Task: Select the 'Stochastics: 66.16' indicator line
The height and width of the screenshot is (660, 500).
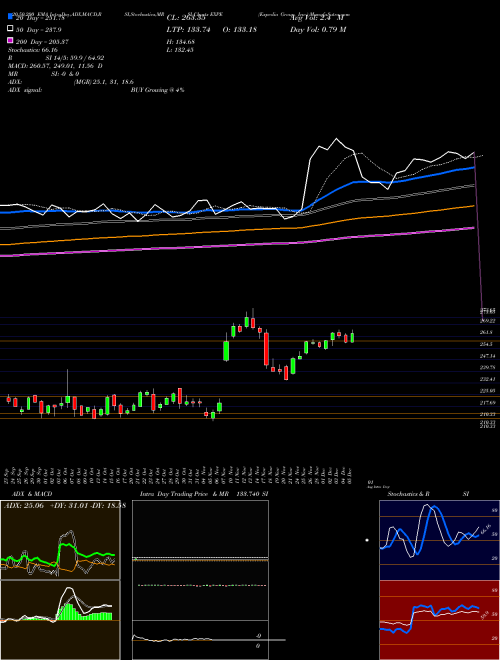Action: pos(33,50)
